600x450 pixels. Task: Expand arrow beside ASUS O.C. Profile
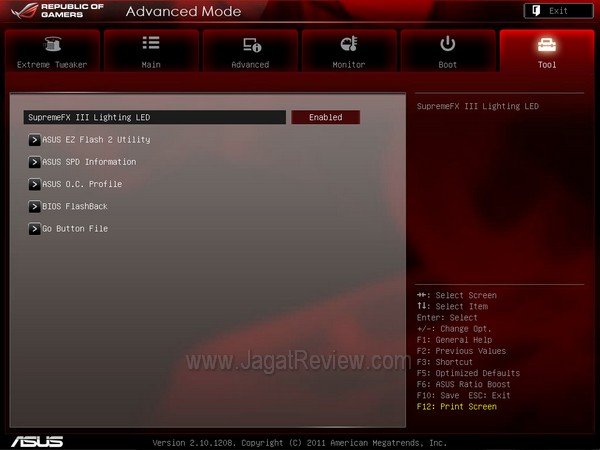tap(34, 184)
